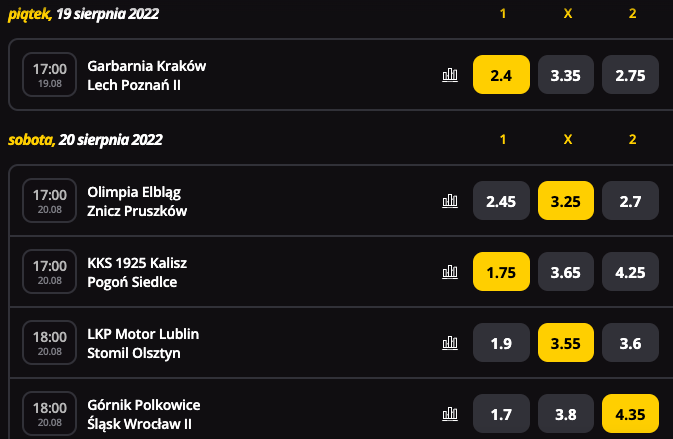The image size is (673, 439).
Task: Choose 4.25 odds on Pogoń Siedlce
Action: click(x=631, y=272)
